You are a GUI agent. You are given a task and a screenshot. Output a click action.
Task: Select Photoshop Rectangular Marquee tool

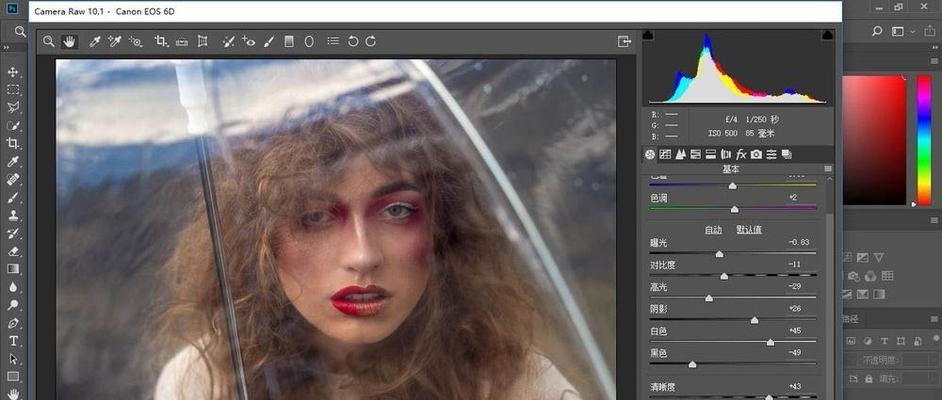pos(13,90)
